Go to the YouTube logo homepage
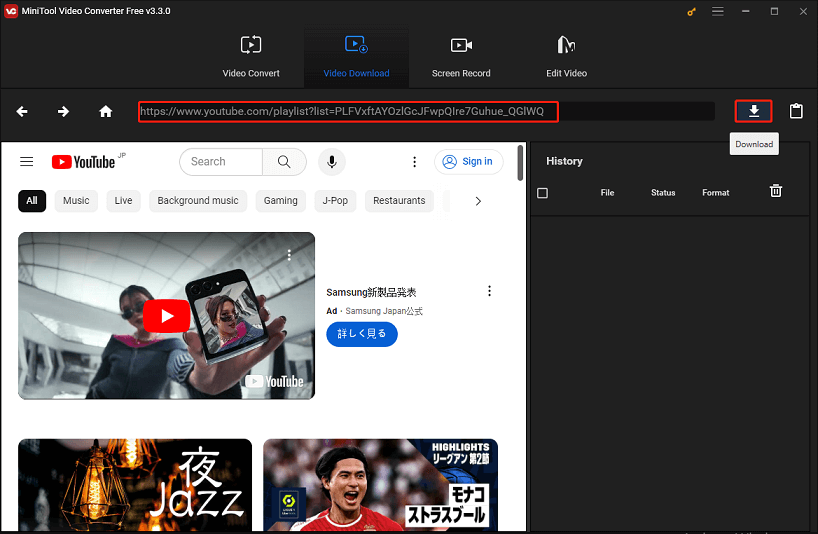Viewport: 818px width, 534px height. (83, 162)
